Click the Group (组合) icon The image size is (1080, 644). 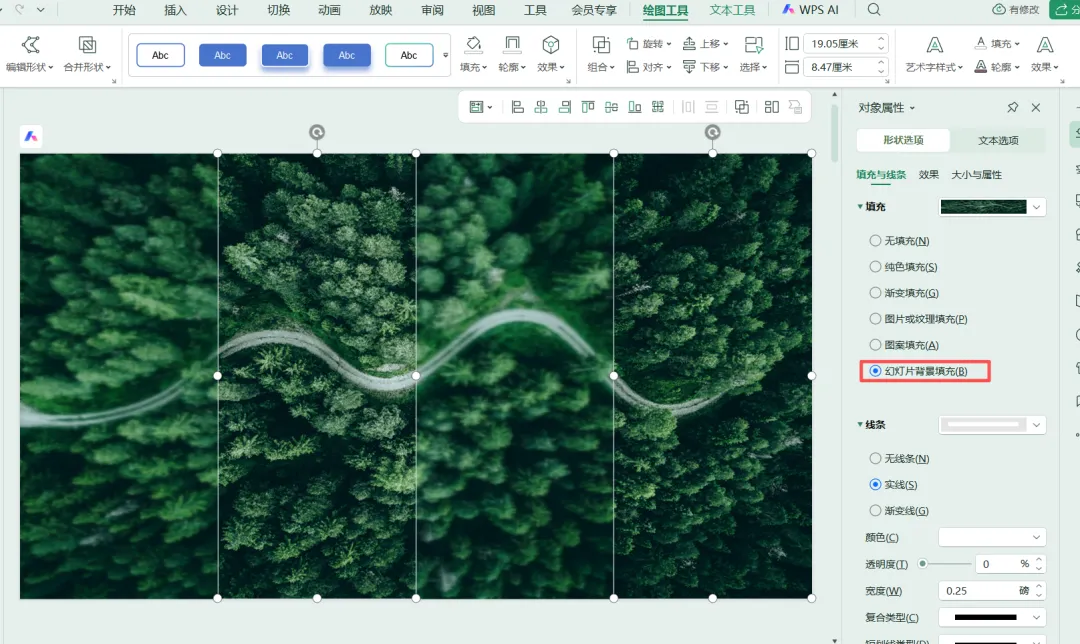[601, 45]
